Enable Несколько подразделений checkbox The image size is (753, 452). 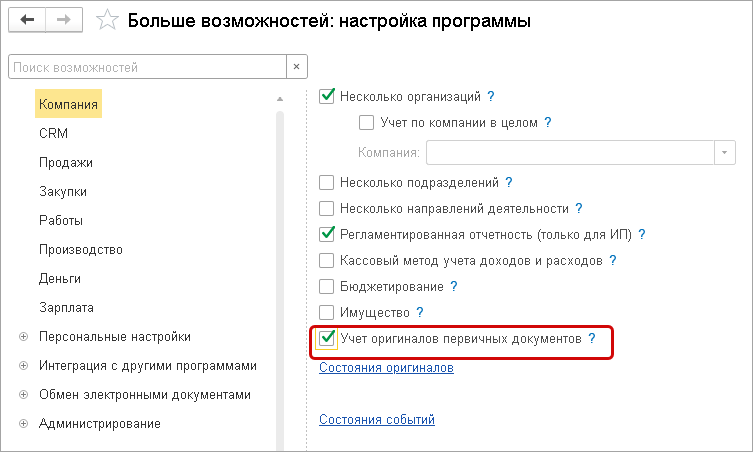pos(326,183)
